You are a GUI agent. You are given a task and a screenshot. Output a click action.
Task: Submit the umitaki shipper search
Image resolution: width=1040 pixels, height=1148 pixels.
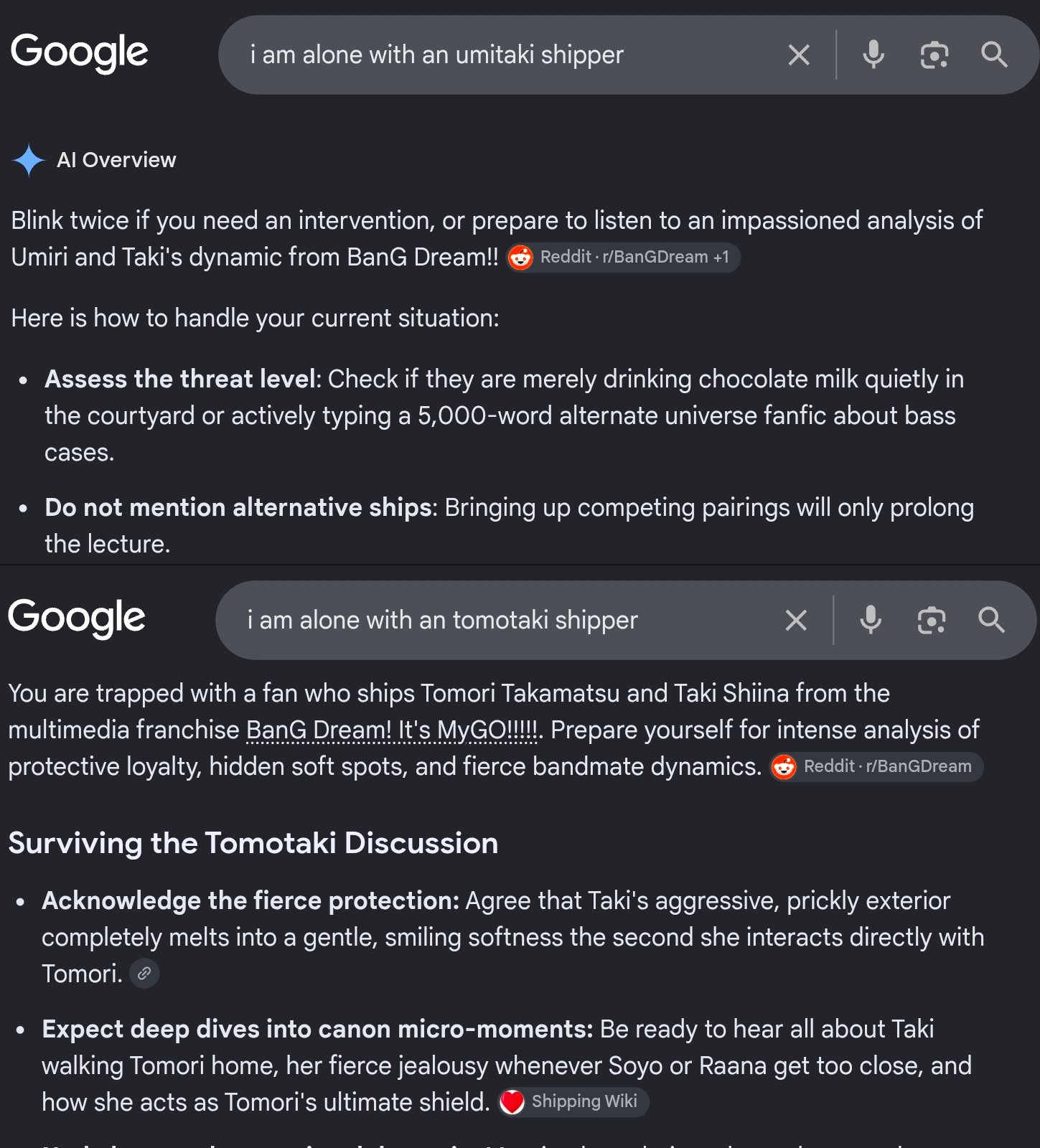(x=994, y=55)
